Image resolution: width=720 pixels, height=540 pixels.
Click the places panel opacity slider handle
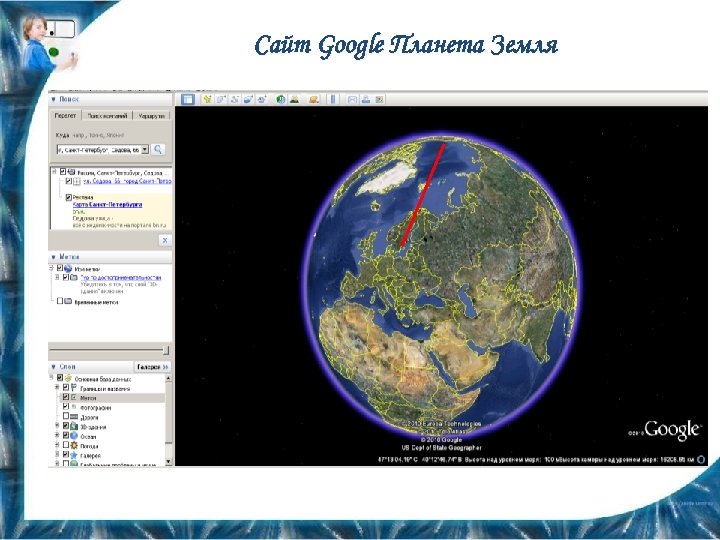point(166,350)
